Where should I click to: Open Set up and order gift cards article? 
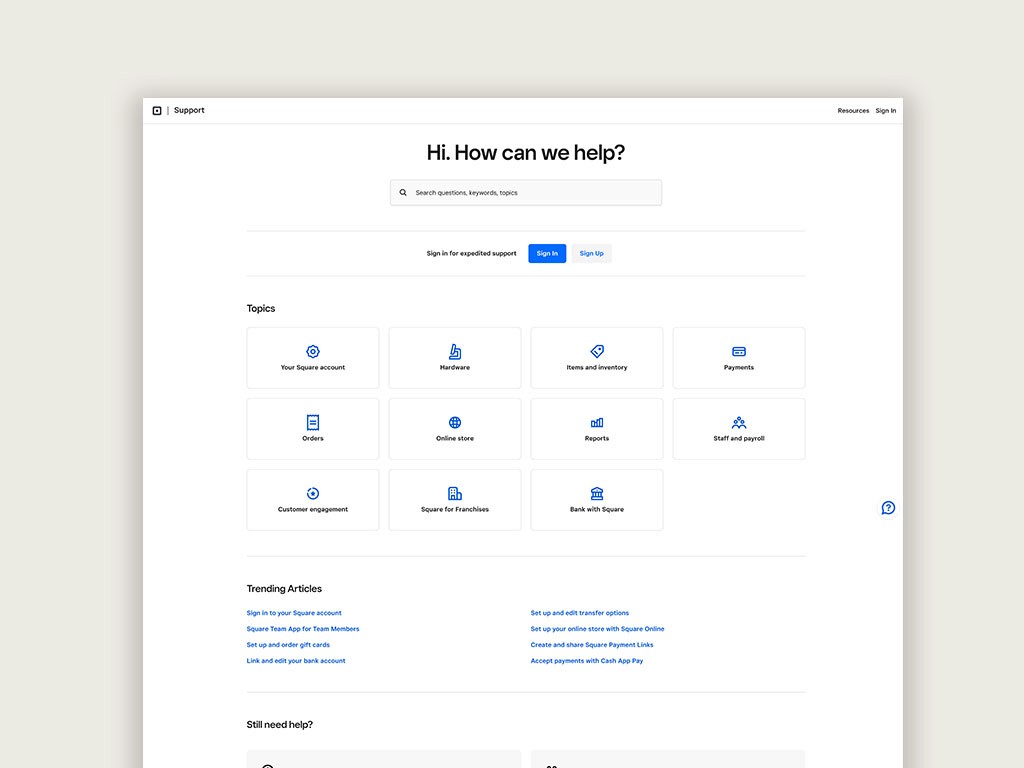coord(288,645)
